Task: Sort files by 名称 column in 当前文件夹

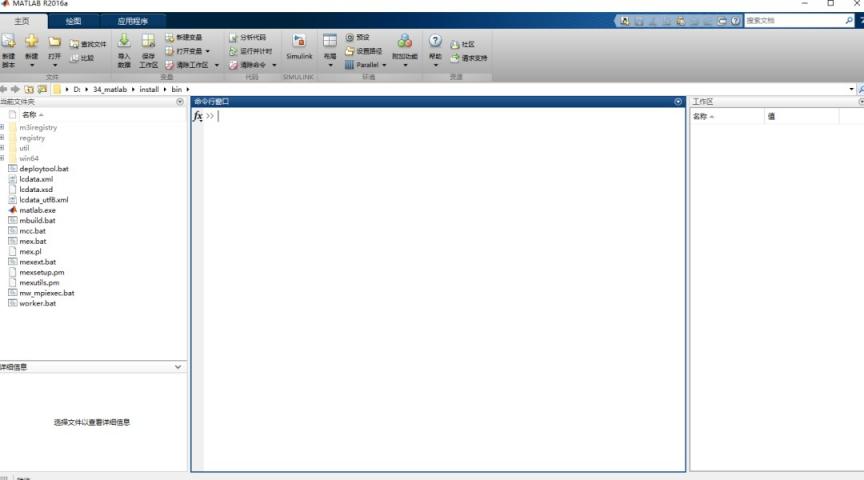Action: 29,115
